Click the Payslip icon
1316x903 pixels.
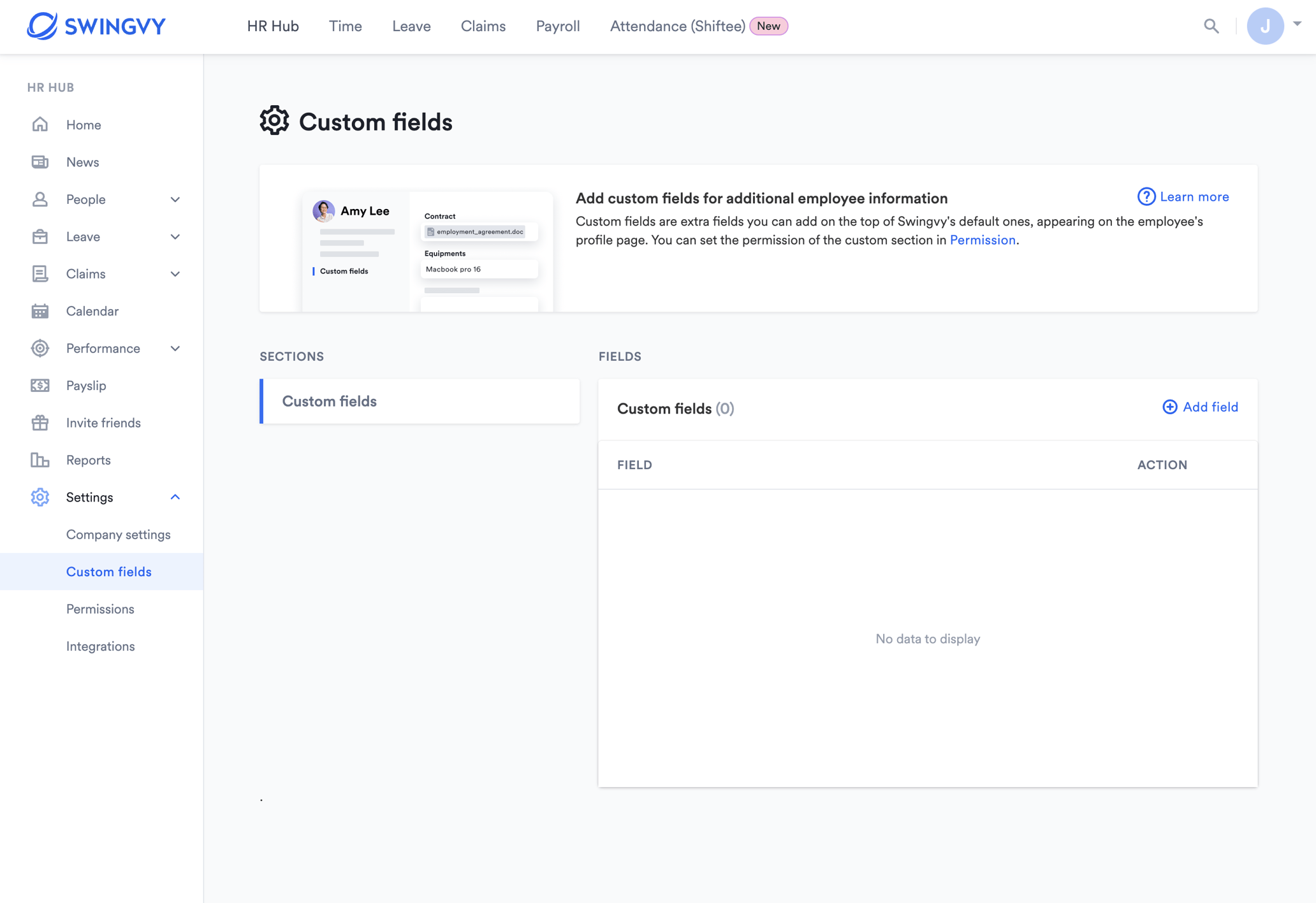coord(40,385)
